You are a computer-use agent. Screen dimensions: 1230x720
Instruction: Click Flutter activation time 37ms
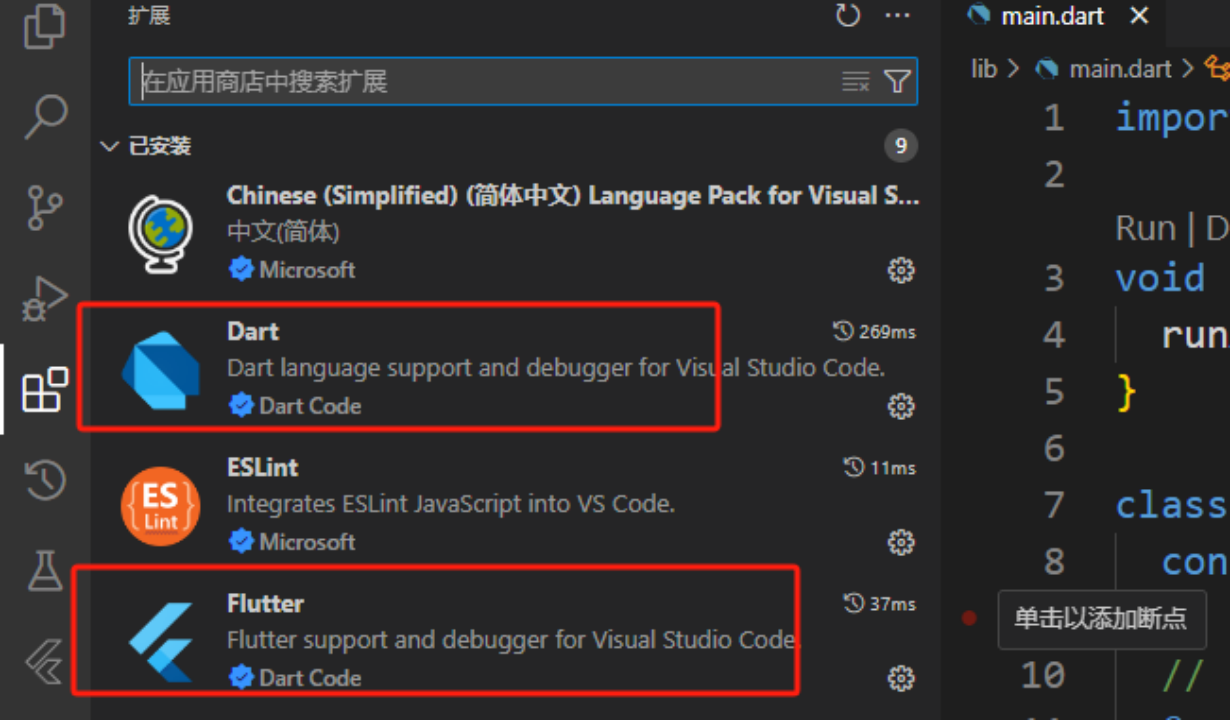click(x=879, y=603)
